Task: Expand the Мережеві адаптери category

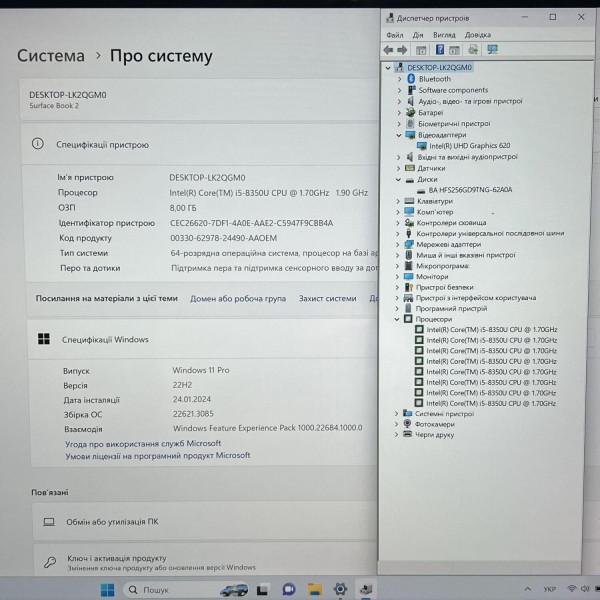Action: (x=398, y=245)
